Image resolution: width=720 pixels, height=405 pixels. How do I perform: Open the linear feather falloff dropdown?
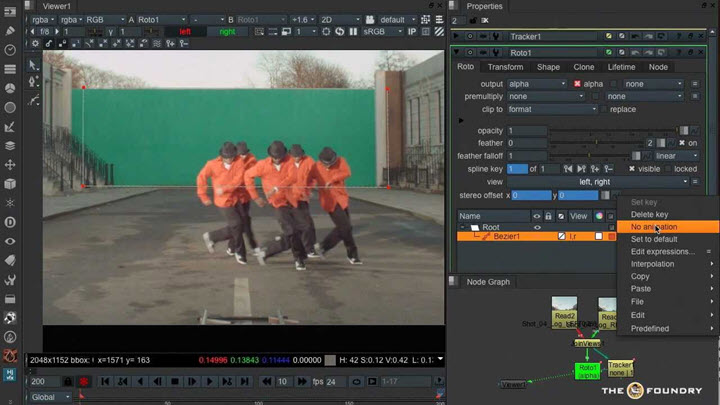[677, 155]
